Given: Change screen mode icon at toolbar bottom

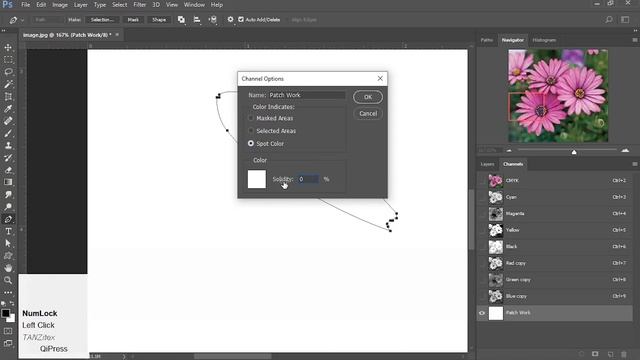Looking at the screenshot, I should point(8,344).
